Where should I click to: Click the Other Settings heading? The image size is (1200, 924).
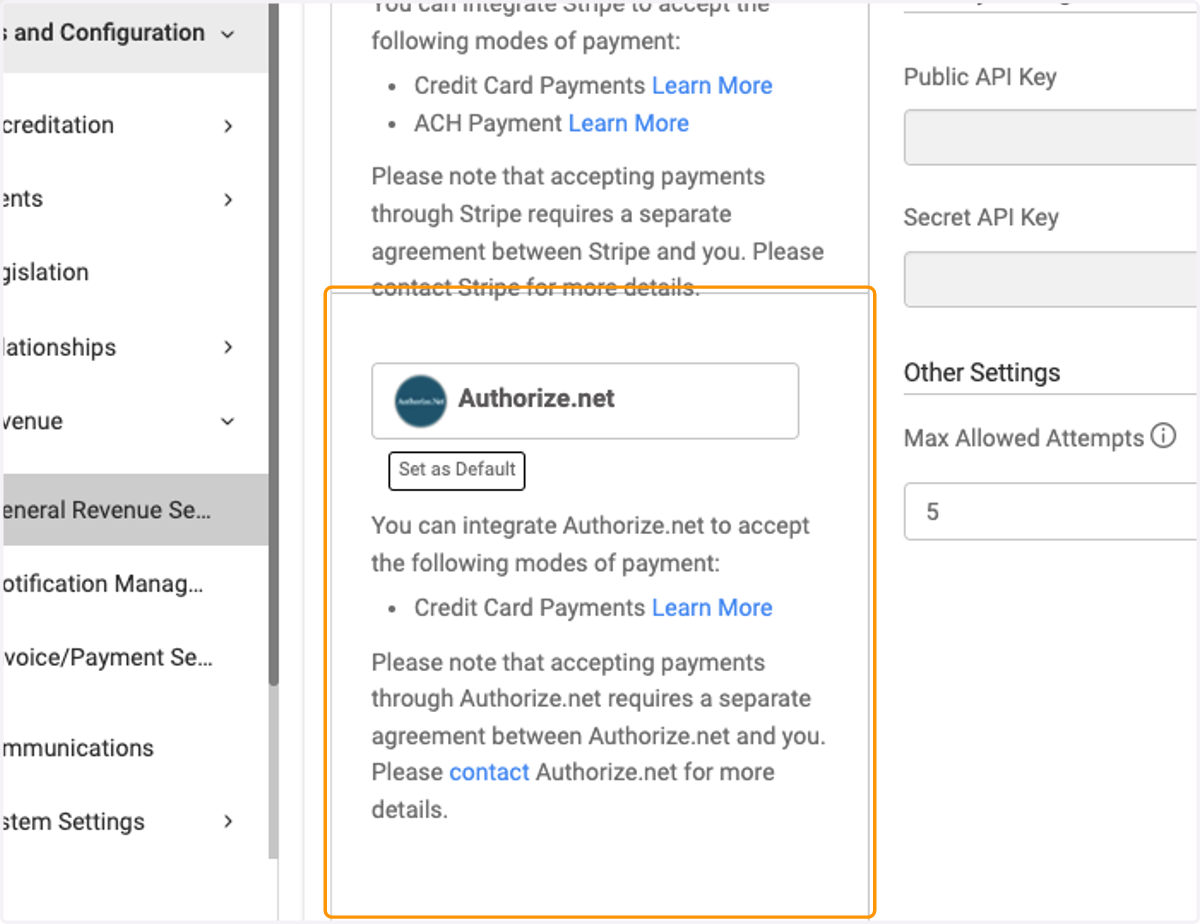[982, 373]
